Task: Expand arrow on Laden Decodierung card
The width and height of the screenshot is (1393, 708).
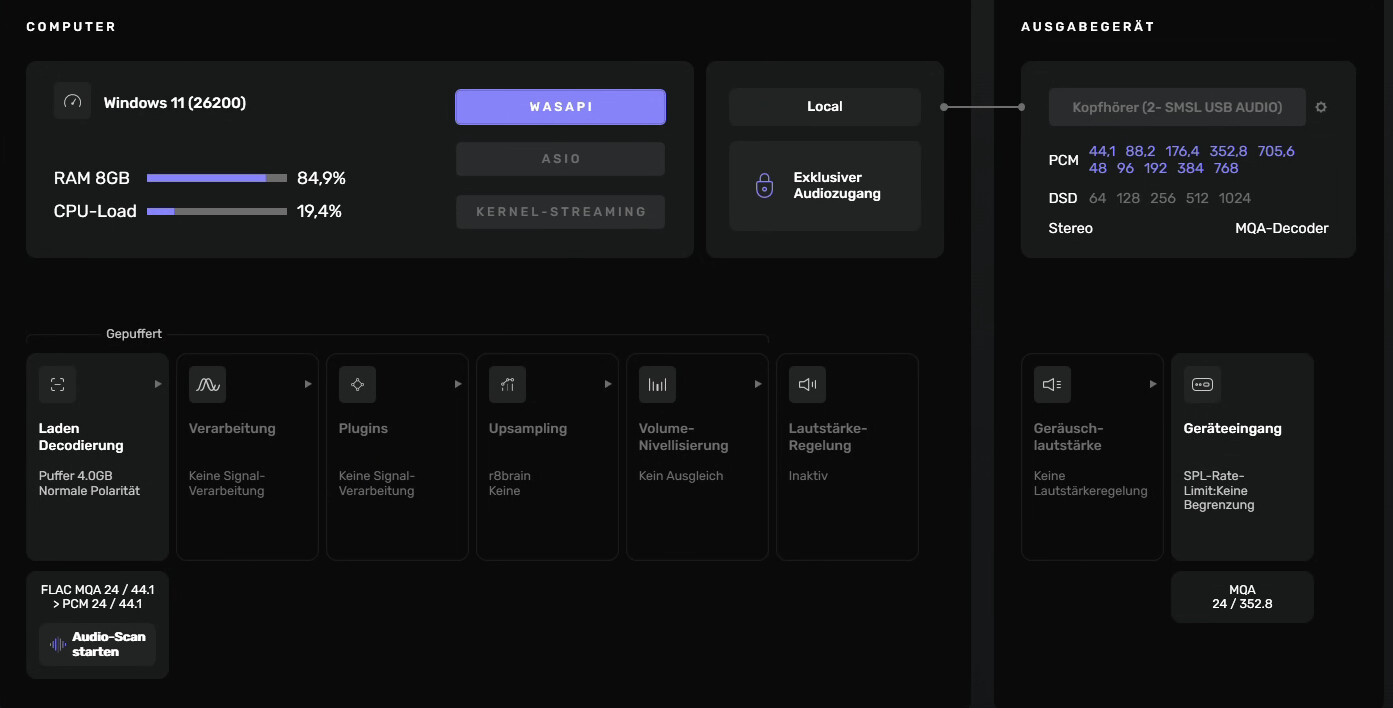Action: (158, 384)
